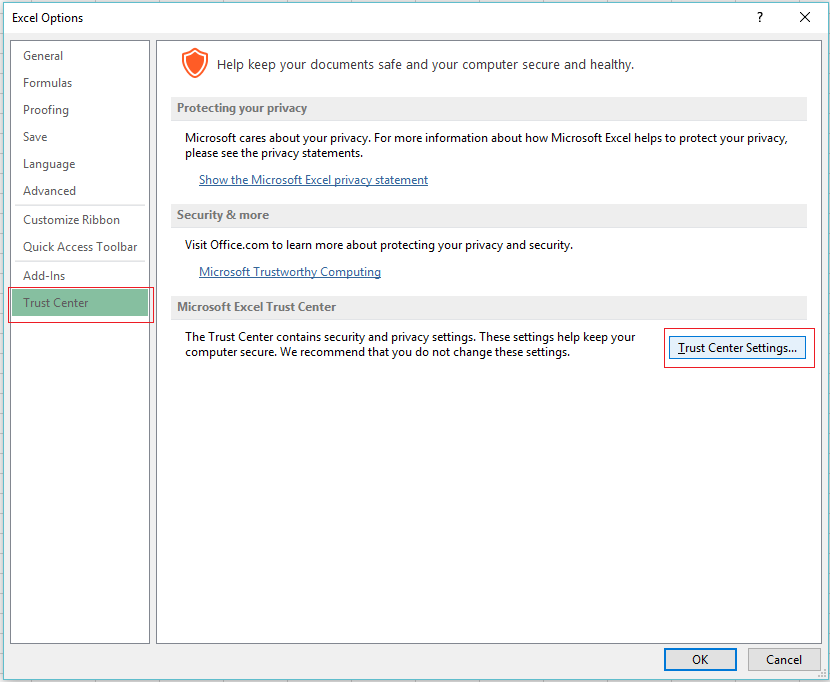Open the Trust Center Settings dialog

coord(737,347)
